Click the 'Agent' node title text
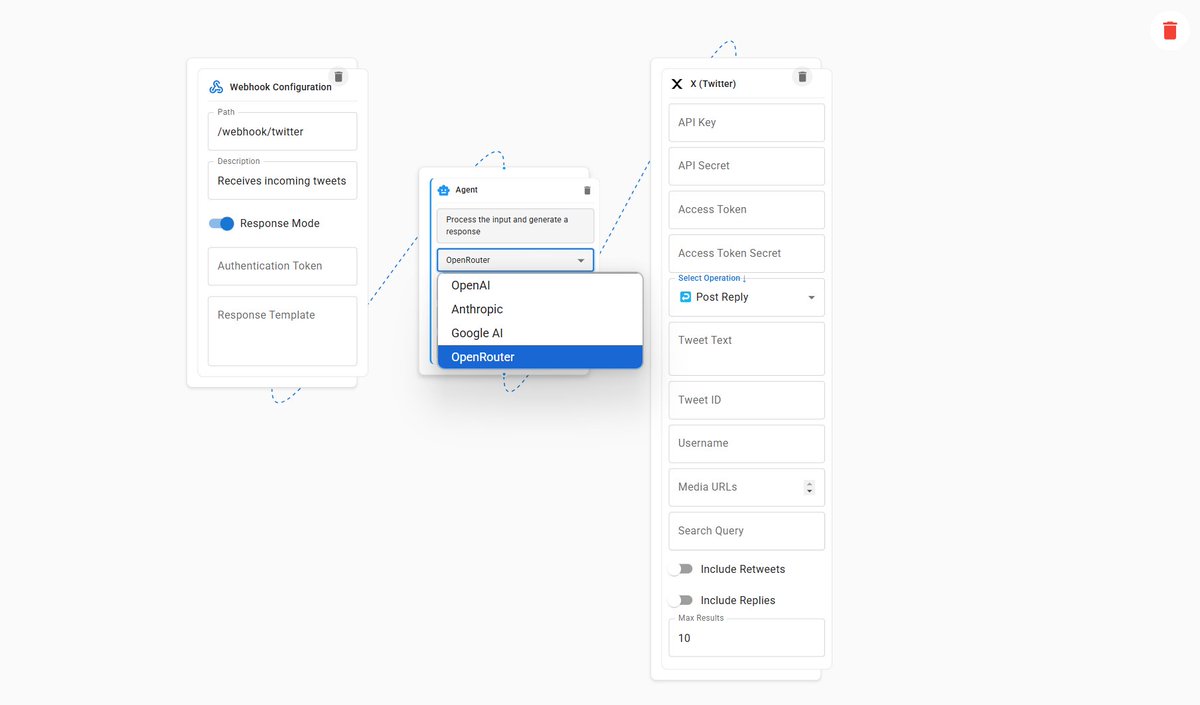This screenshot has width=1200, height=705. [467, 190]
